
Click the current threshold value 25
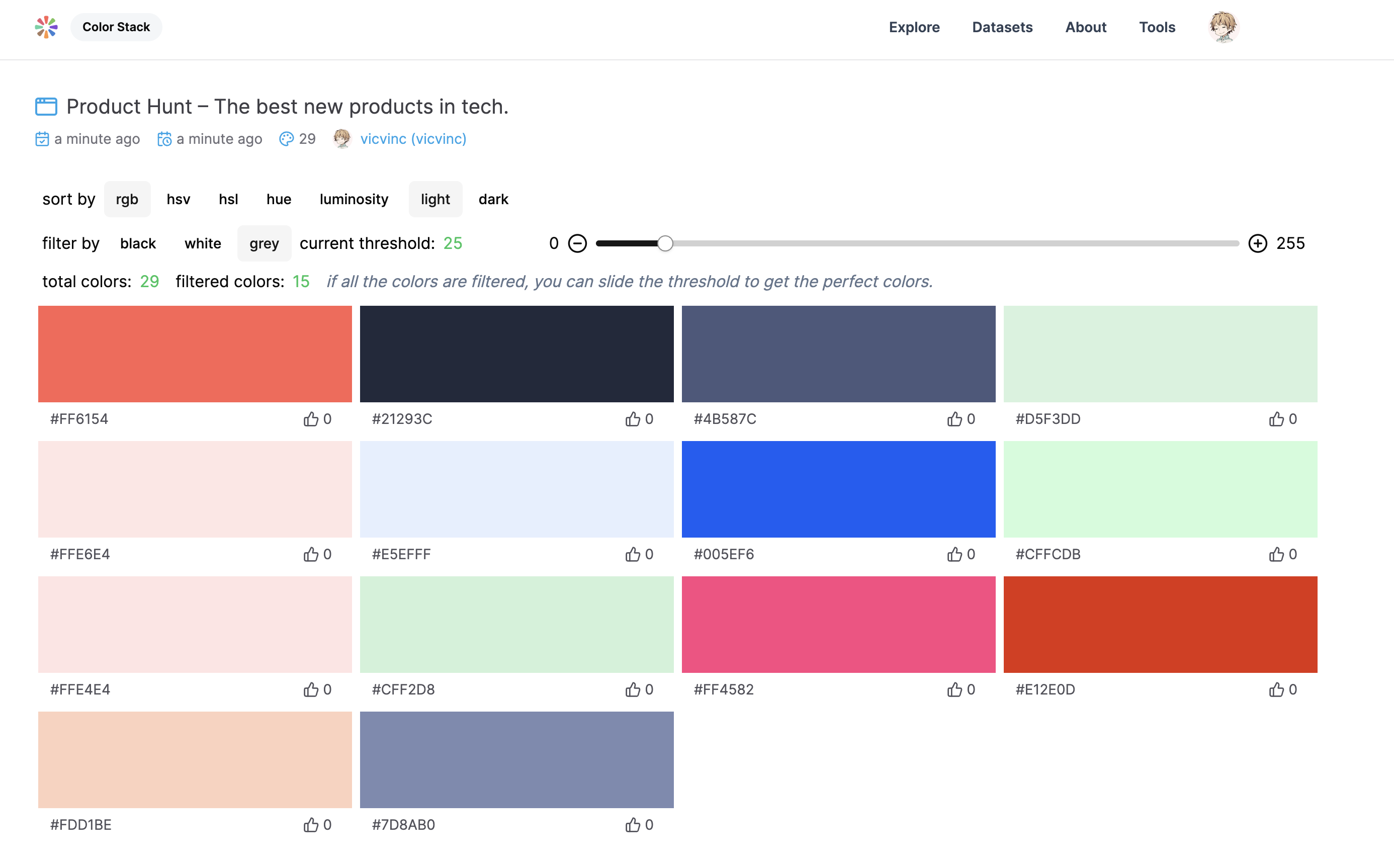(x=453, y=243)
